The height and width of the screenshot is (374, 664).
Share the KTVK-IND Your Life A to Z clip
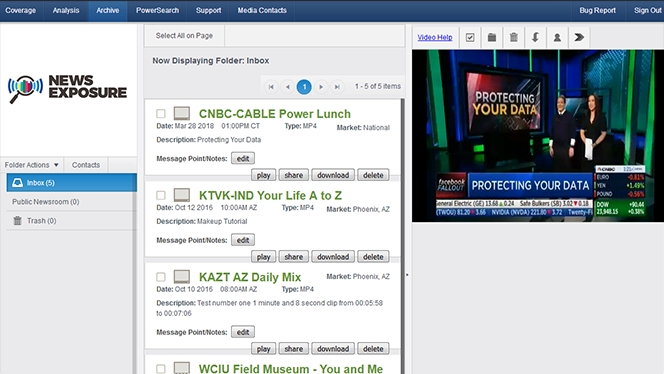point(293,257)
